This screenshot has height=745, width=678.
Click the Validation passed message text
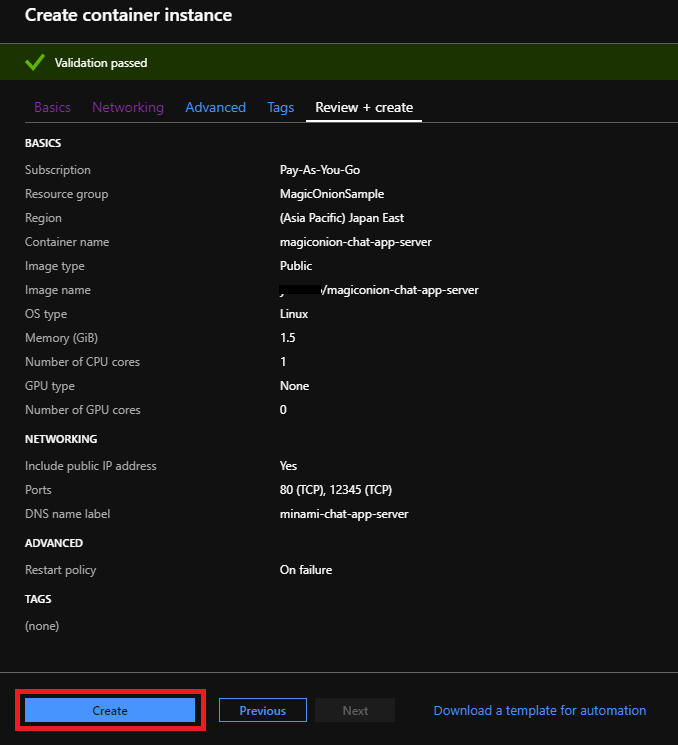tap(101, 63)
